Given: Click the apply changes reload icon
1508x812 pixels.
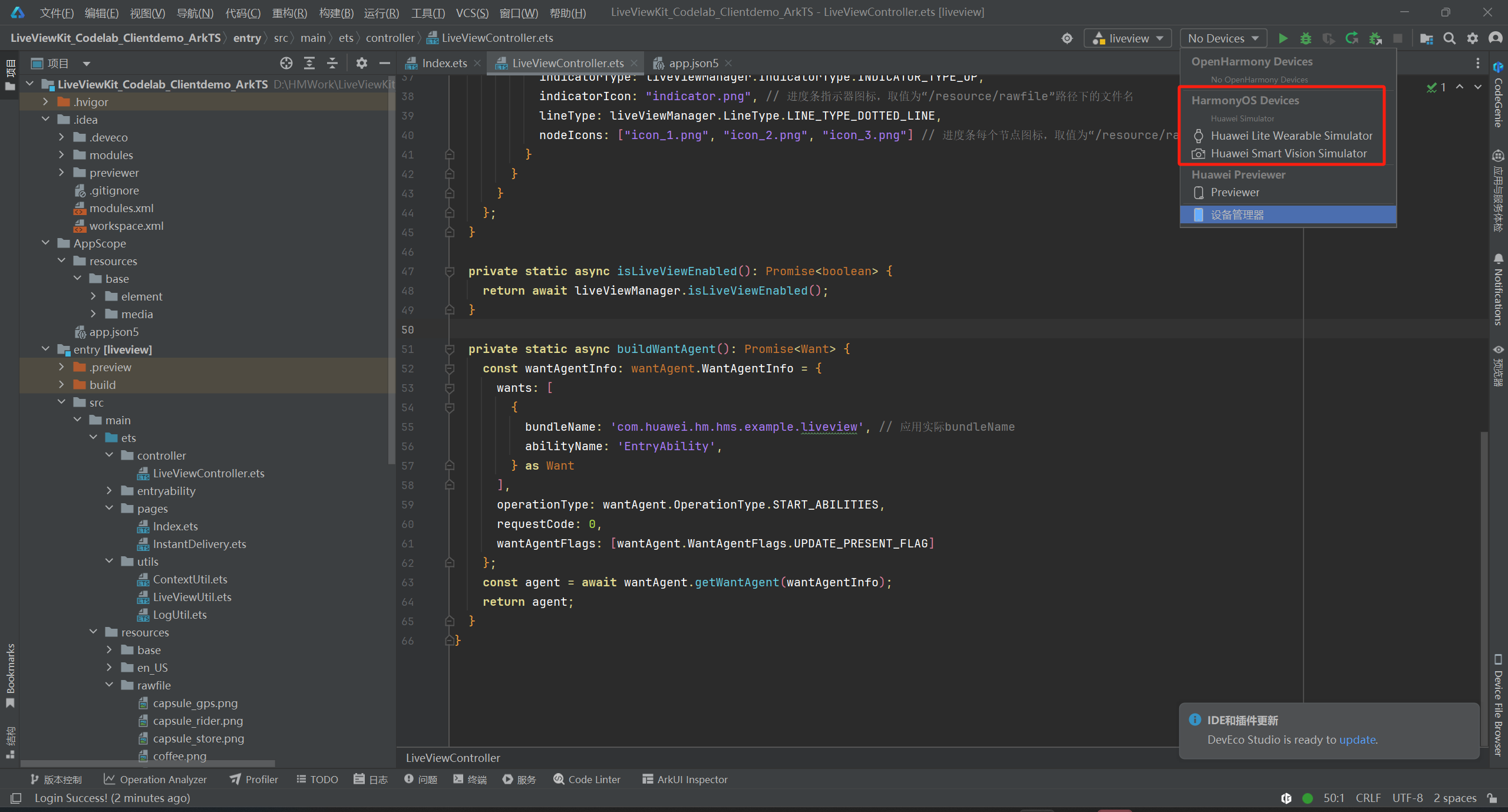Looking at the screenshot, I should (x=1352, y=38).
